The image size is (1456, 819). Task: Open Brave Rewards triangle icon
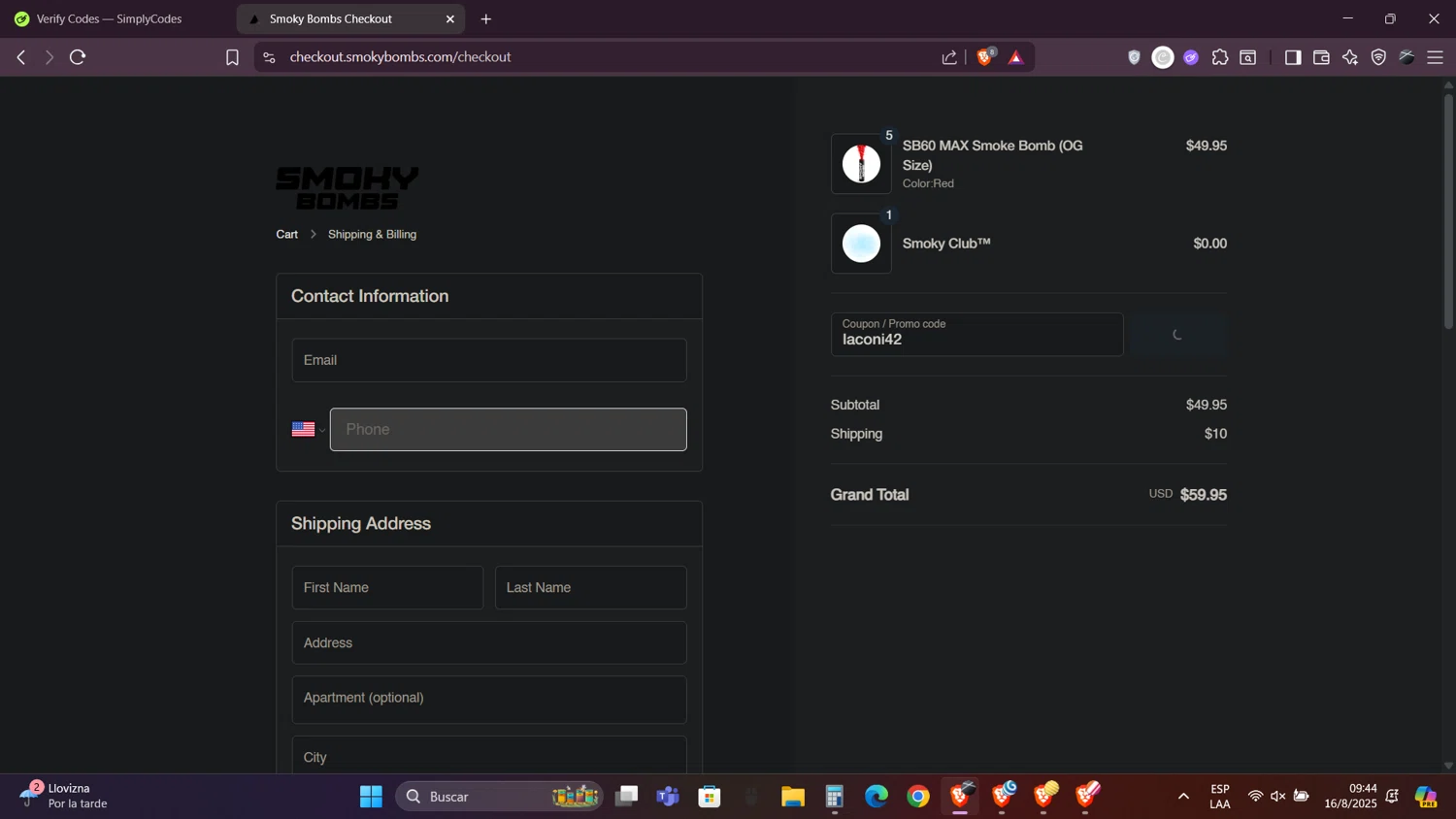click(x=1016, y=57)
